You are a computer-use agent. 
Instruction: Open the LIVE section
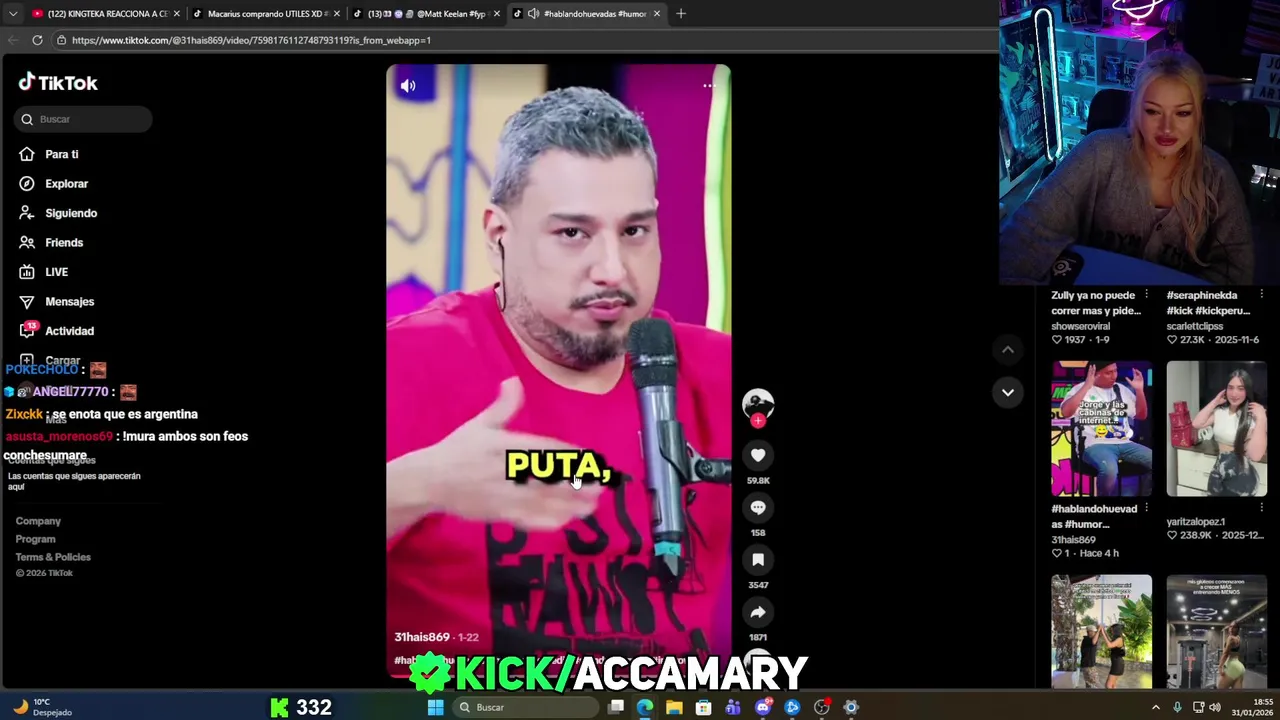56,272
